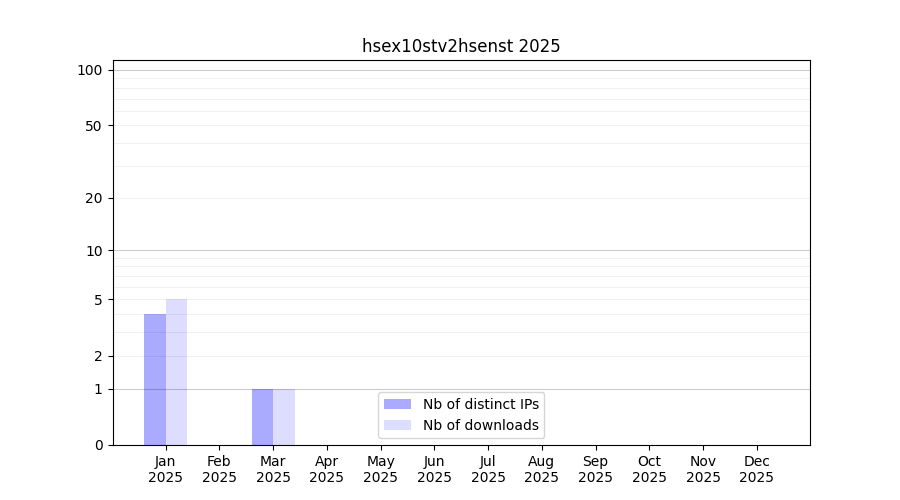Image resolution: width=900 pixels, height=500 pixels.
Task: Click the 0 y-axis tick label
Action: (98, 445)
